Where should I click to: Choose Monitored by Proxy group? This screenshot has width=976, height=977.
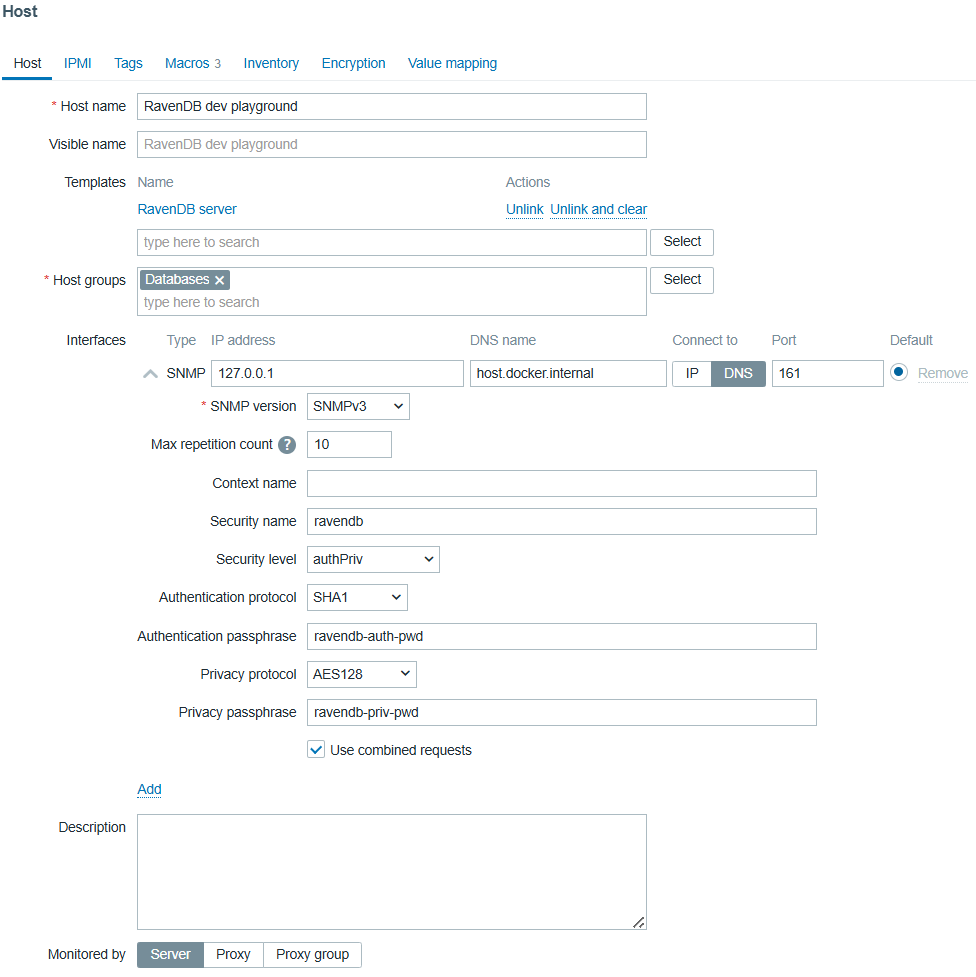312,955
